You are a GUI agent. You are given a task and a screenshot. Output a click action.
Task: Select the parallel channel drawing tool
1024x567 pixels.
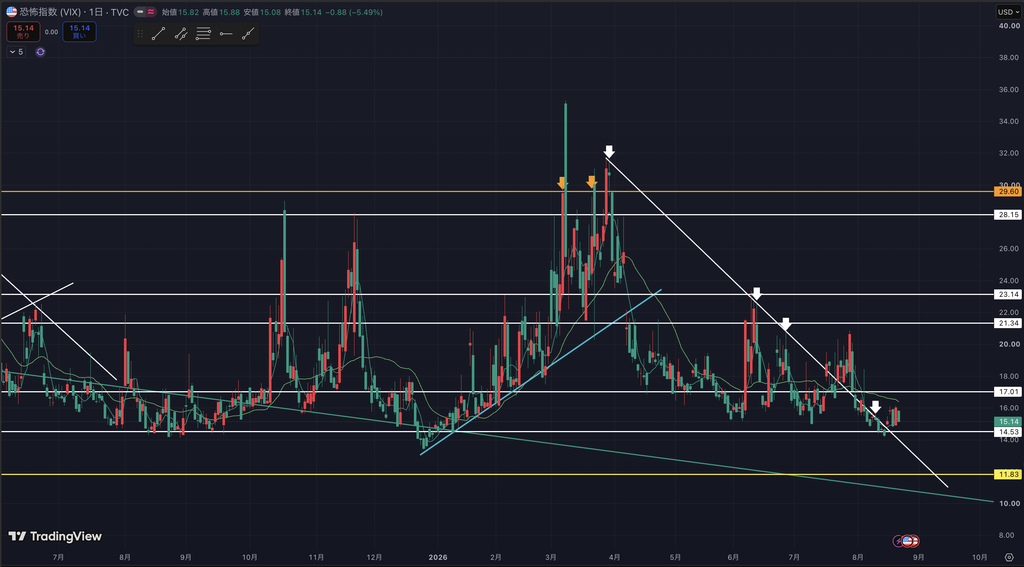pos(181,34)
